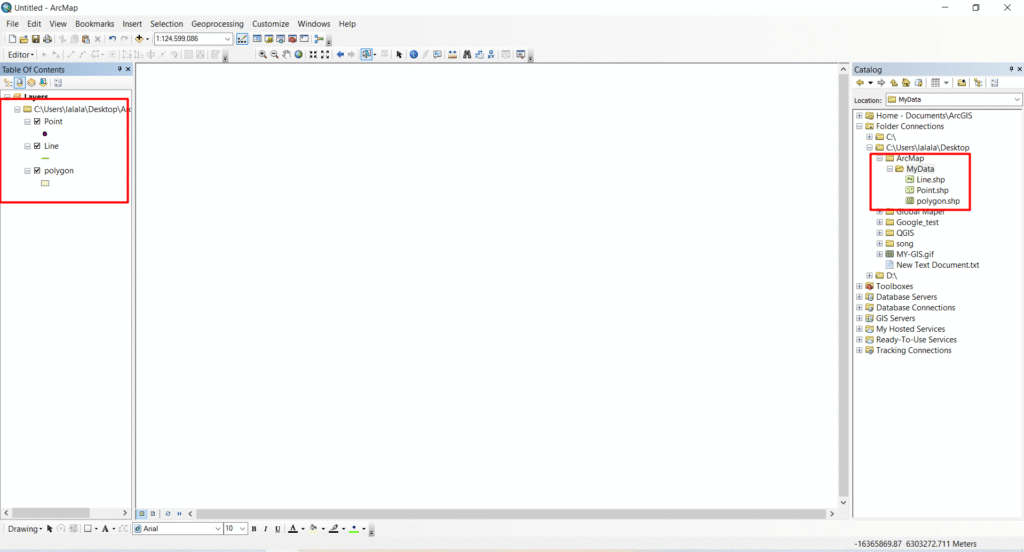Click Connect To Folder in Catalog
Viewport: 1024px width, 552px height.
tap(961, 83)
